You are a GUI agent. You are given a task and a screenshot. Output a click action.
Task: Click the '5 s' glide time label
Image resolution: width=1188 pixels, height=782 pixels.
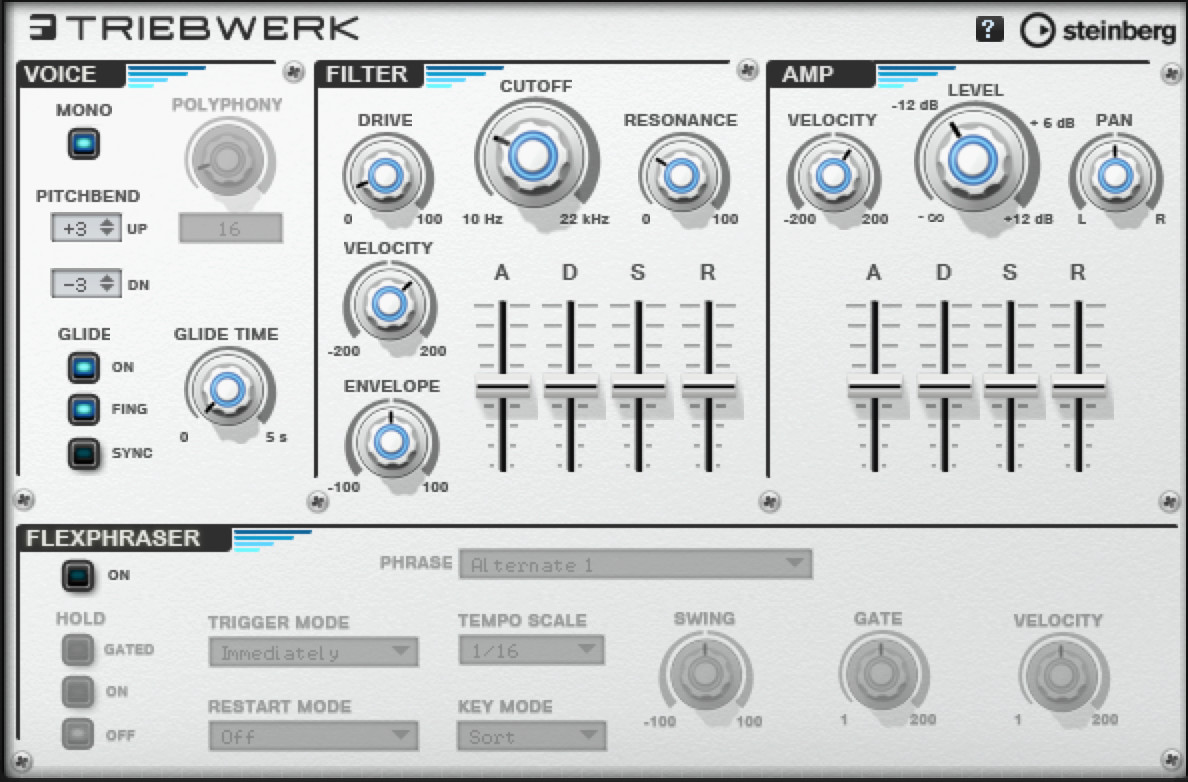tap(277, 437)
